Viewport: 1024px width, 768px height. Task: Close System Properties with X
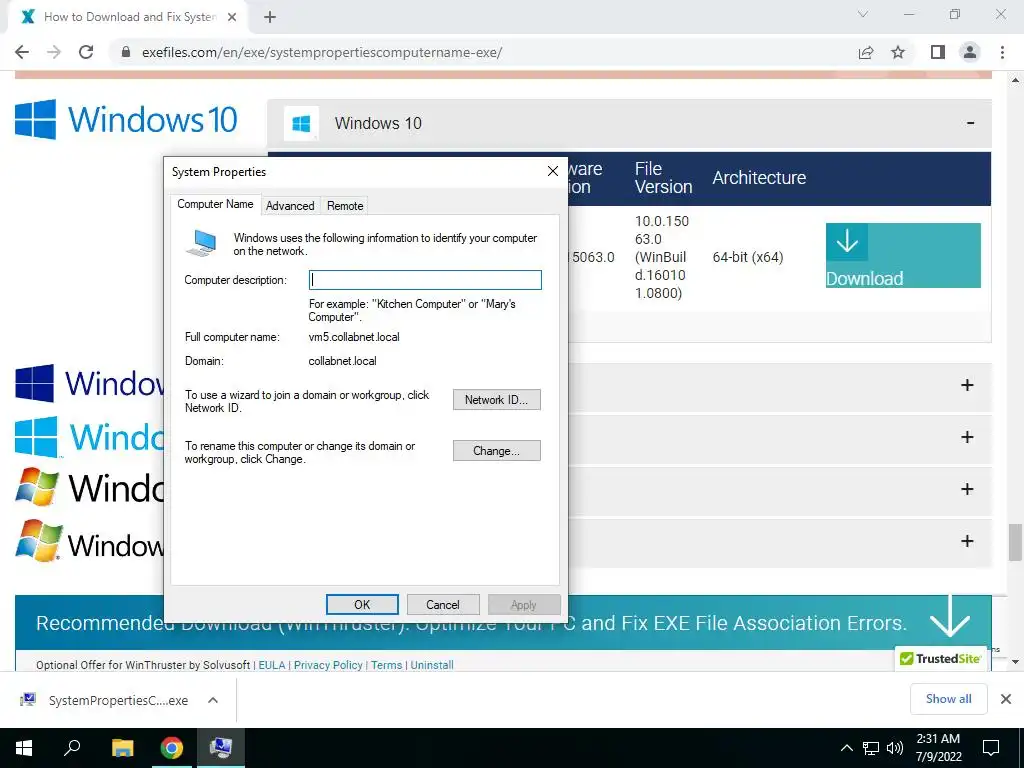coord(552,171)
